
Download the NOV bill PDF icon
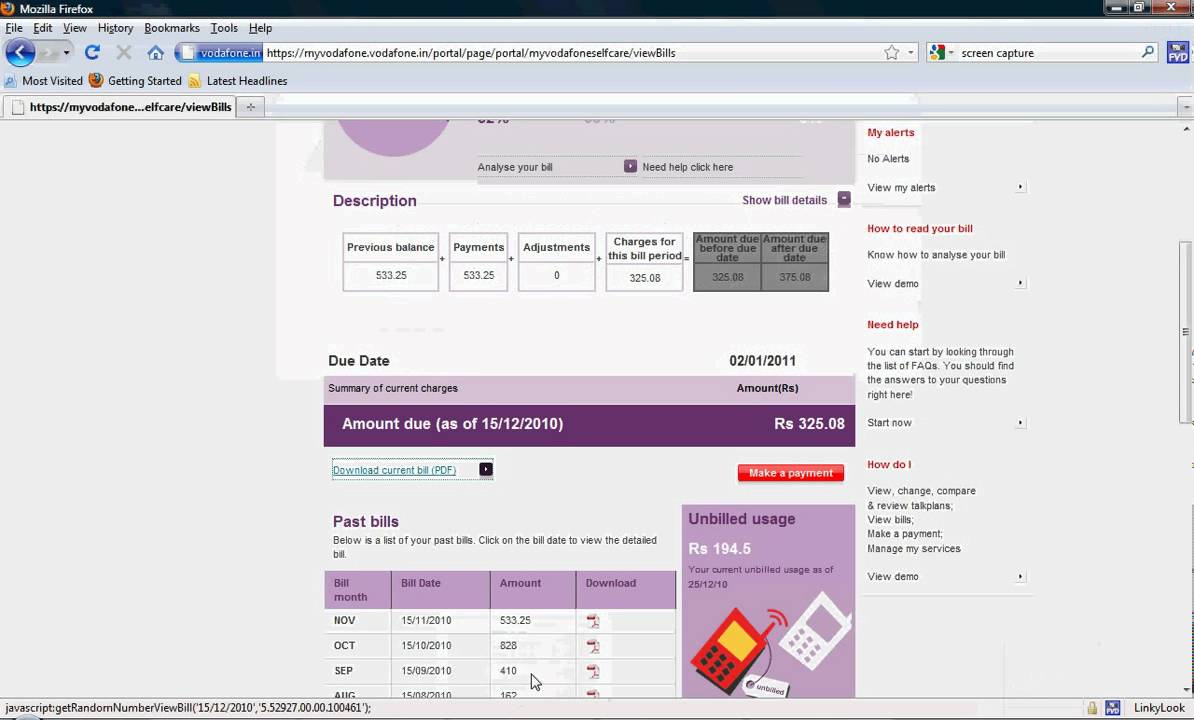point(592,621)
